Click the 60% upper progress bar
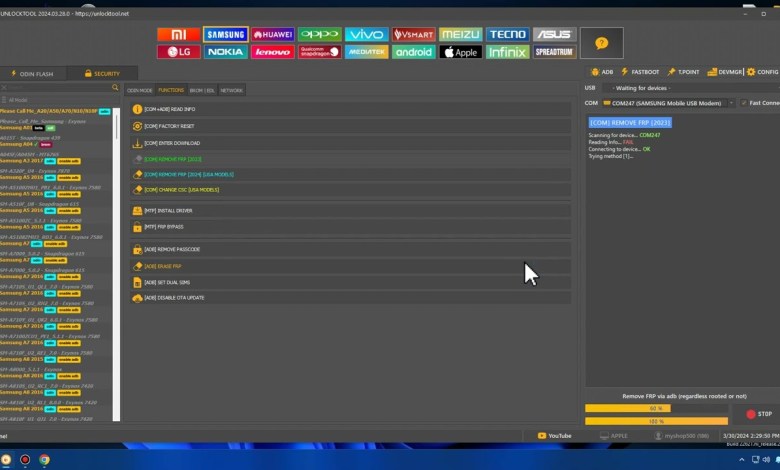 click(656, 408)
